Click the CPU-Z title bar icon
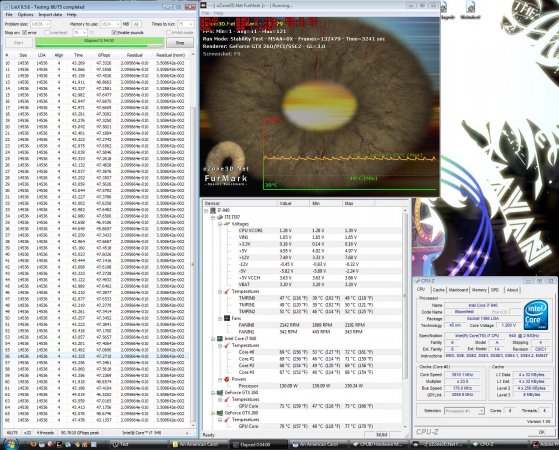Screen dimensions: 559x450 point(417,281)
